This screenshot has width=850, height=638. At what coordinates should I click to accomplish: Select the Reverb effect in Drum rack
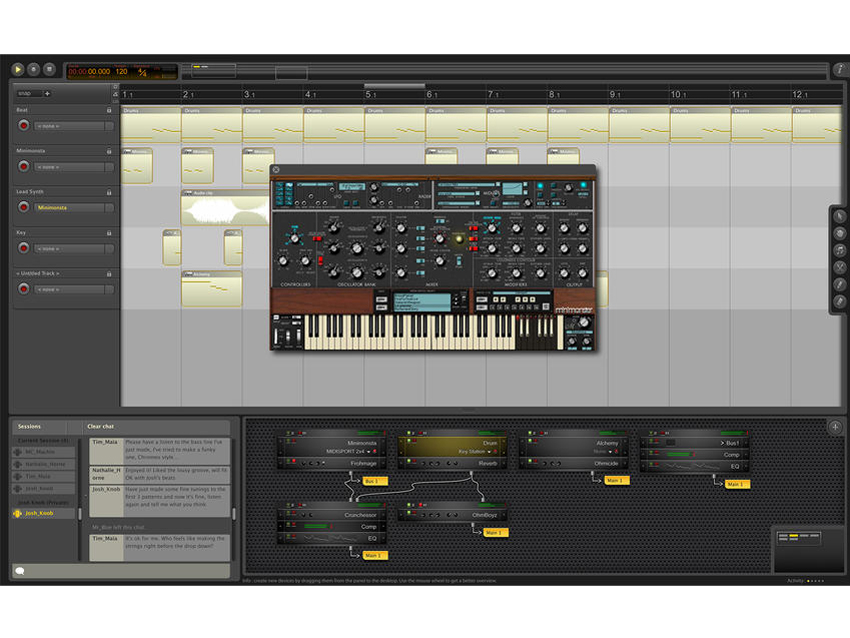click(452, 463)
